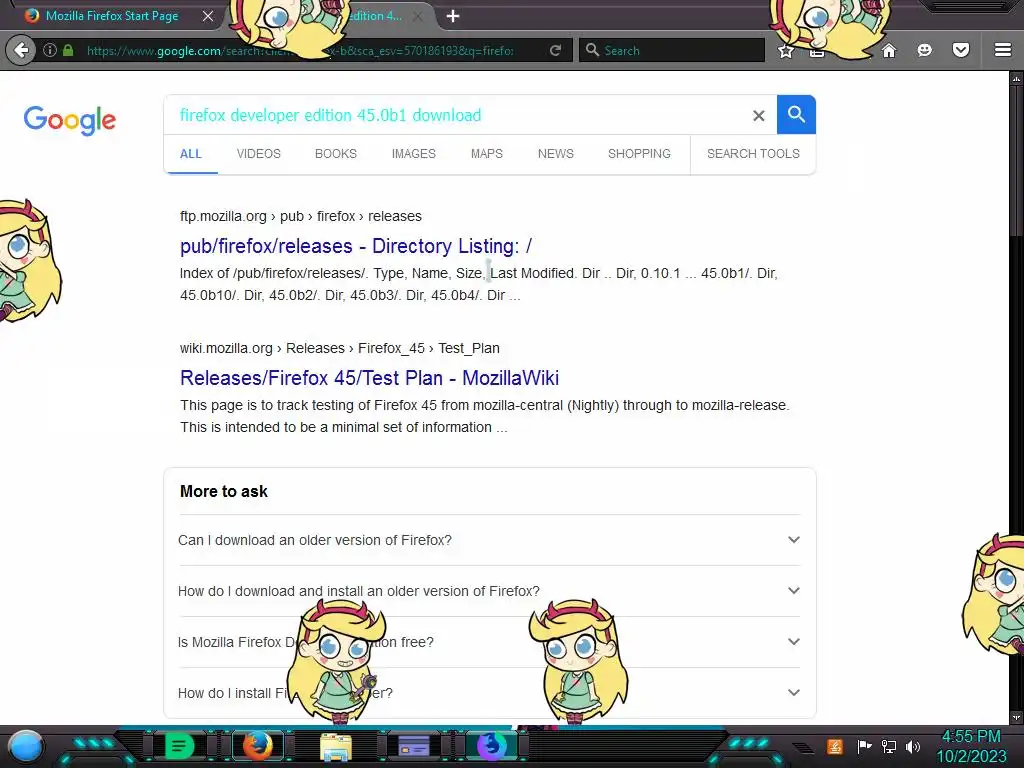1024x768 pixels.
Task: Switch to Firefox Developer Edition in the taskbar
Action: click(492, 745)
